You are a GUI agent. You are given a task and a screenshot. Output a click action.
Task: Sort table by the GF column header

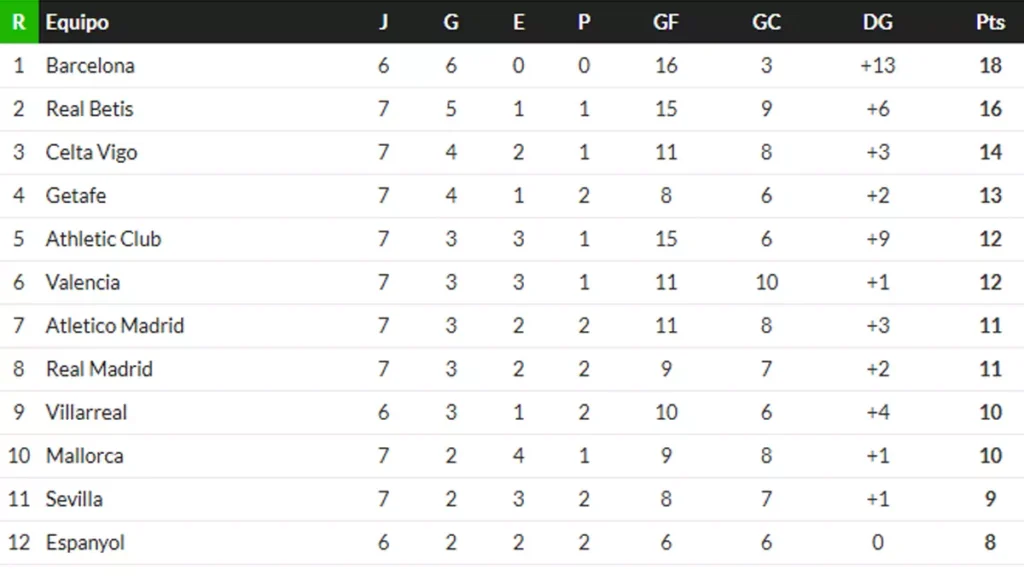[x=666, y=22]
